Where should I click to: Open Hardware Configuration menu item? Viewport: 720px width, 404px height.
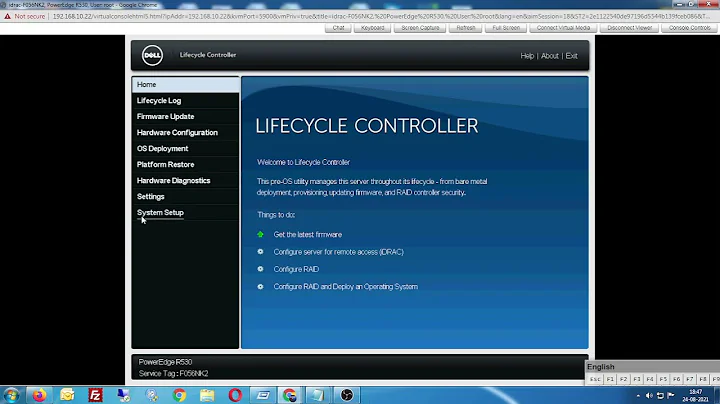(186, 133)
